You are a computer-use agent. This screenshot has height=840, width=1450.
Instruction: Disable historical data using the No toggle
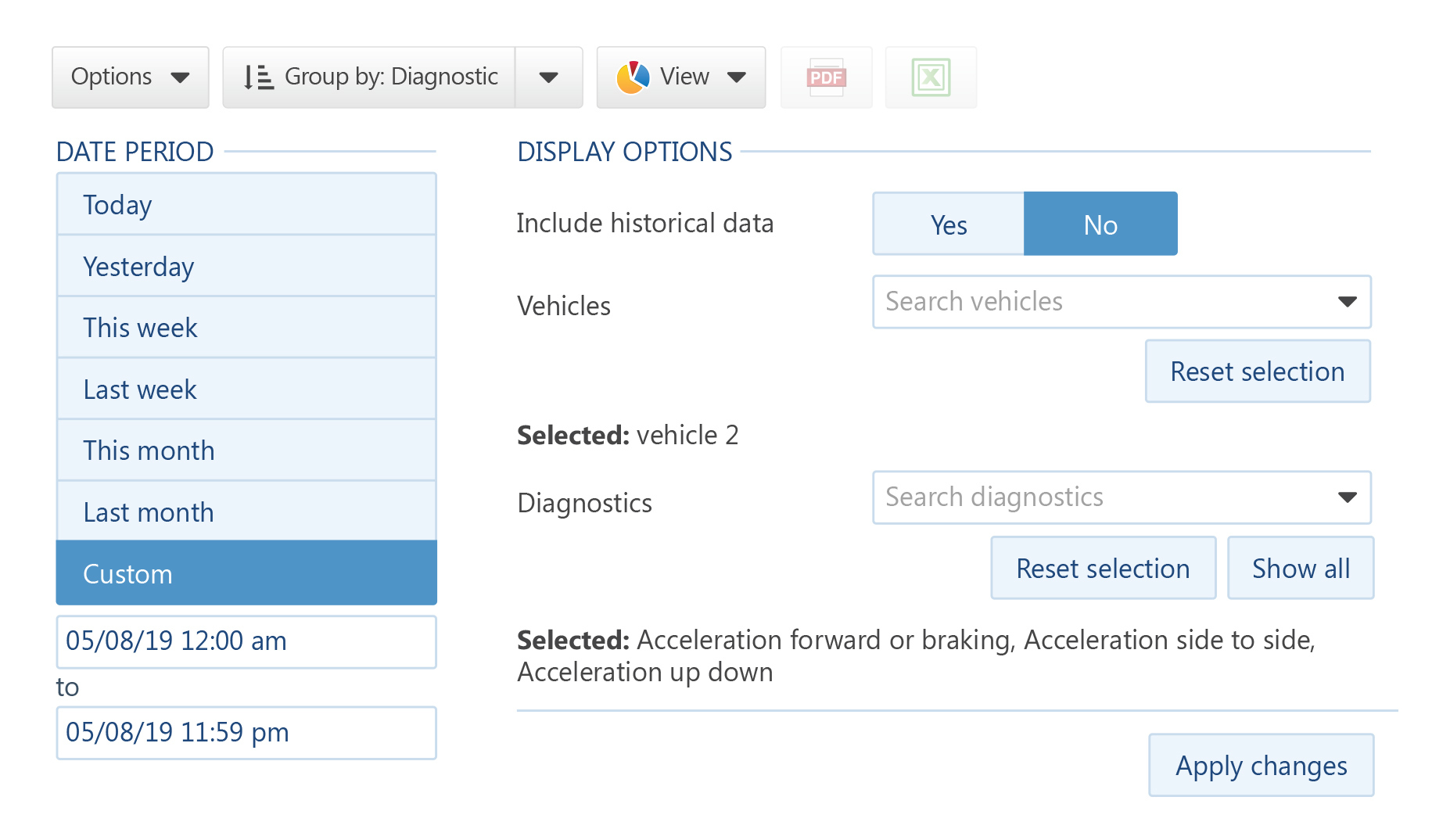(x=1100, y=224)
